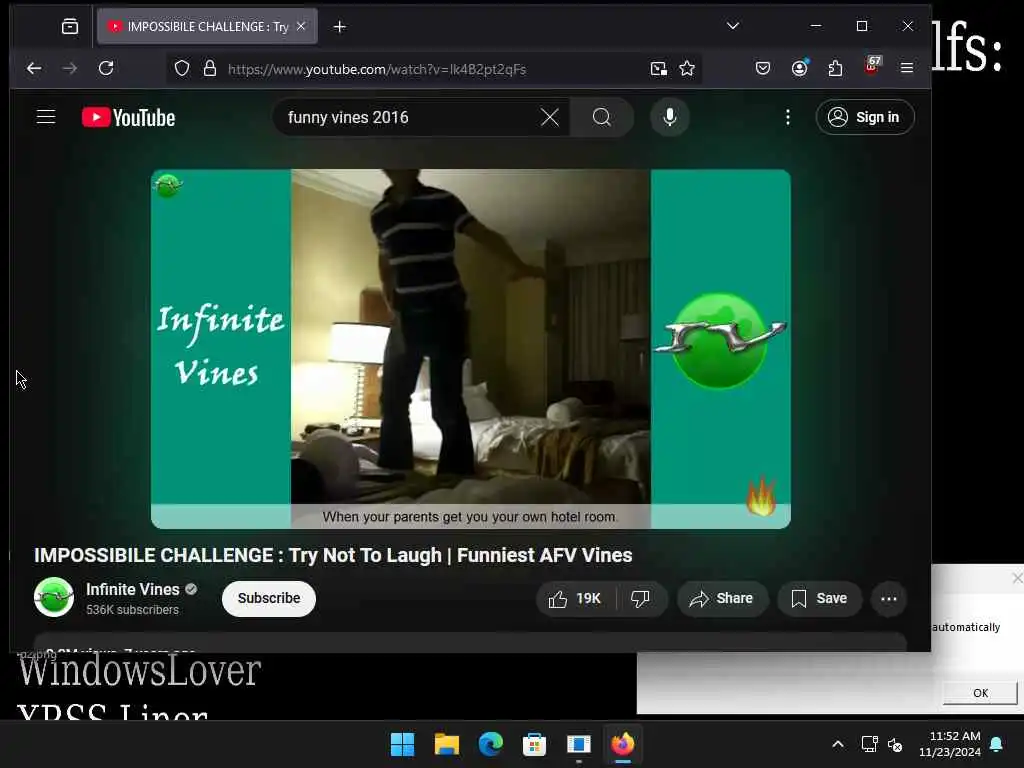Click the video title IMPOSSIBILE CHALLENGE text
The image size is (1024, 768).
(333, 555)
